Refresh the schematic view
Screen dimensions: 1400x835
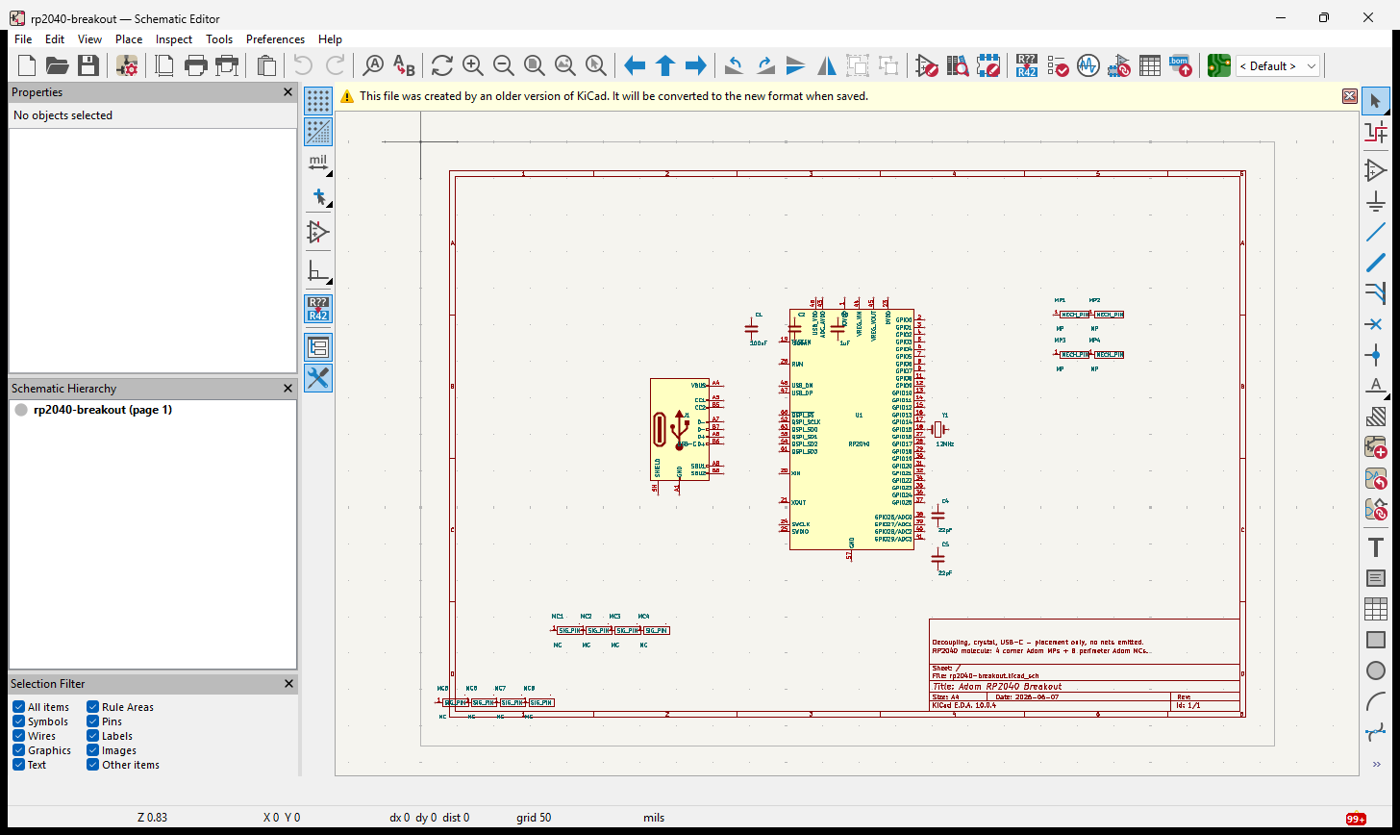pyautogui.click(x=442, y=66)
